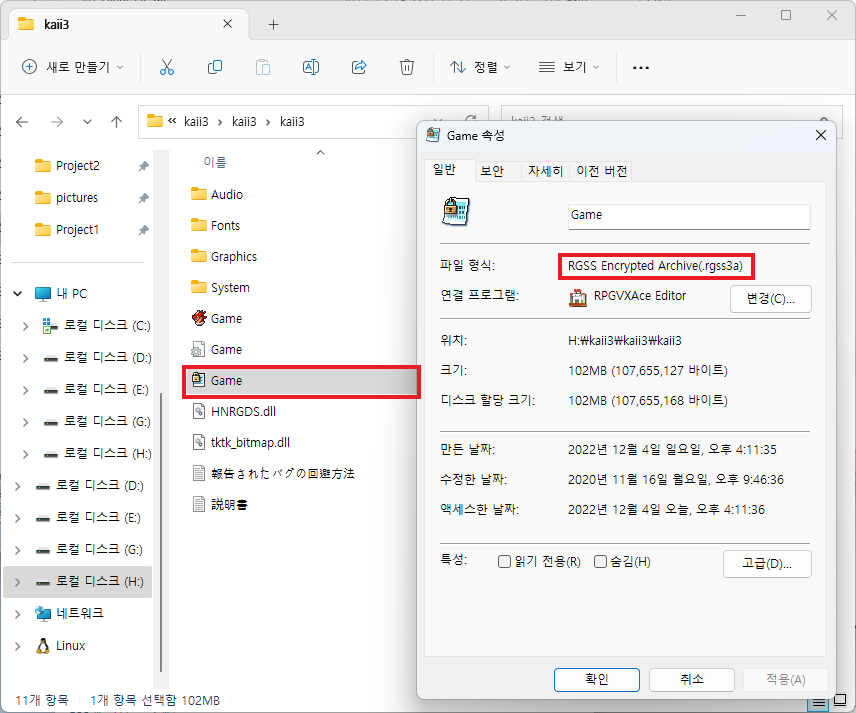Go up one folder level arrow

[x=116, y=122]
